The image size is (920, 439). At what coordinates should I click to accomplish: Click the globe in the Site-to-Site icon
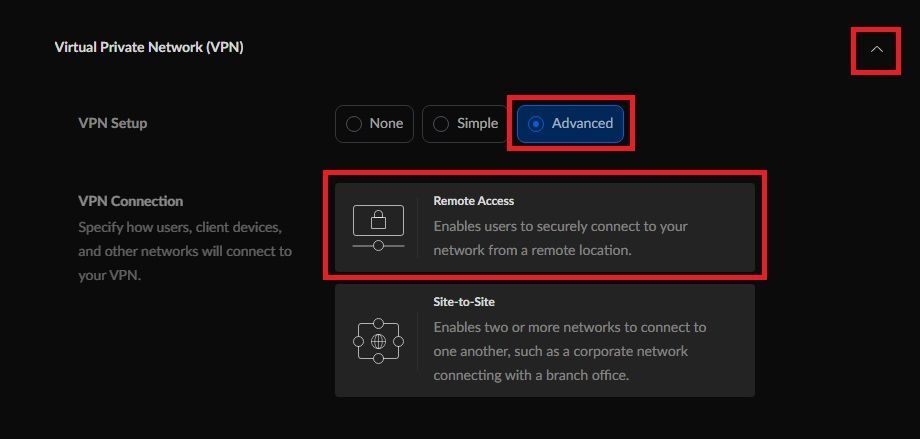[x=378, y=341]
